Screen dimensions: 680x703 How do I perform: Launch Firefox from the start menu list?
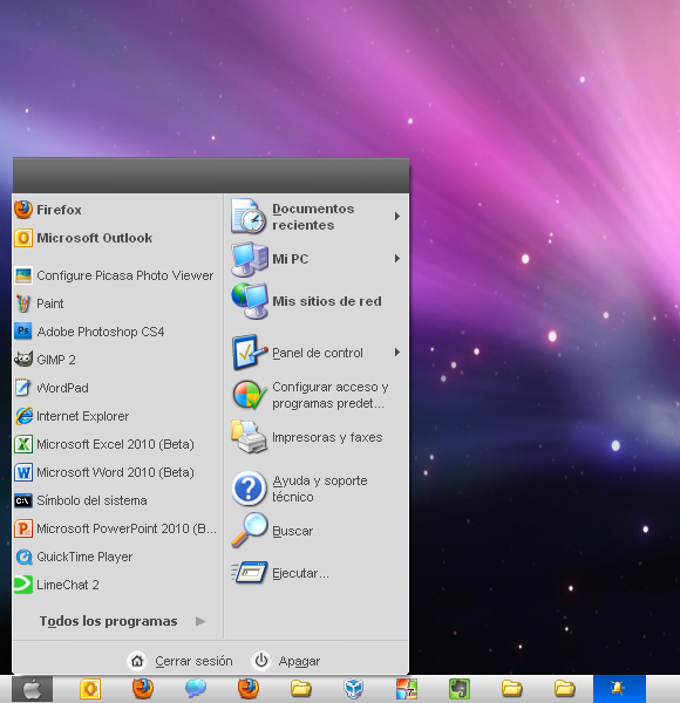(x=58, y=210)
